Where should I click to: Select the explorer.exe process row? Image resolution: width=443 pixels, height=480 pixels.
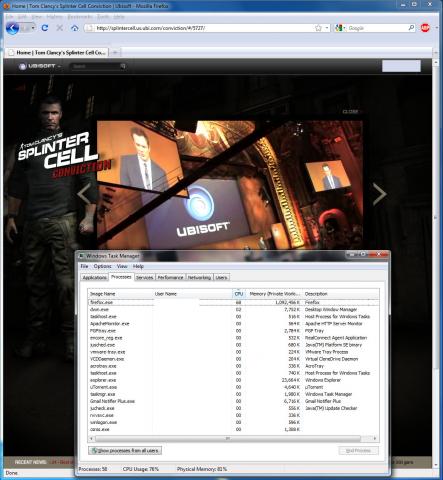click(233, 380)
